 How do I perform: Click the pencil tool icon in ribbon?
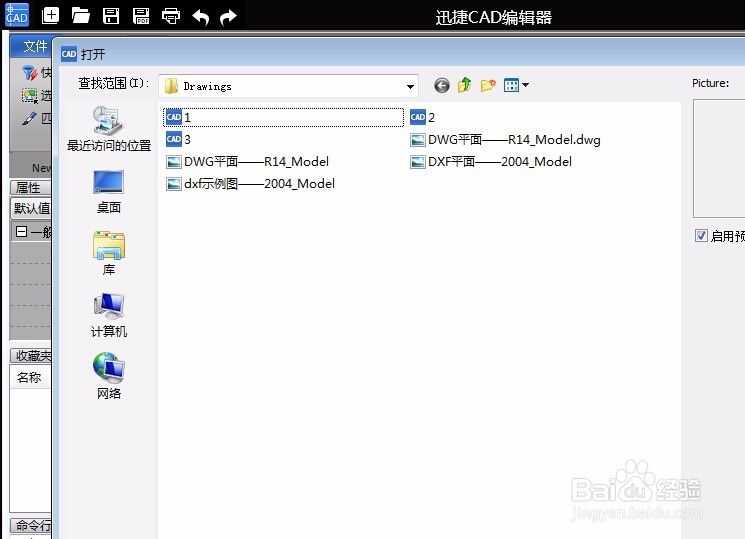(29, 118)
